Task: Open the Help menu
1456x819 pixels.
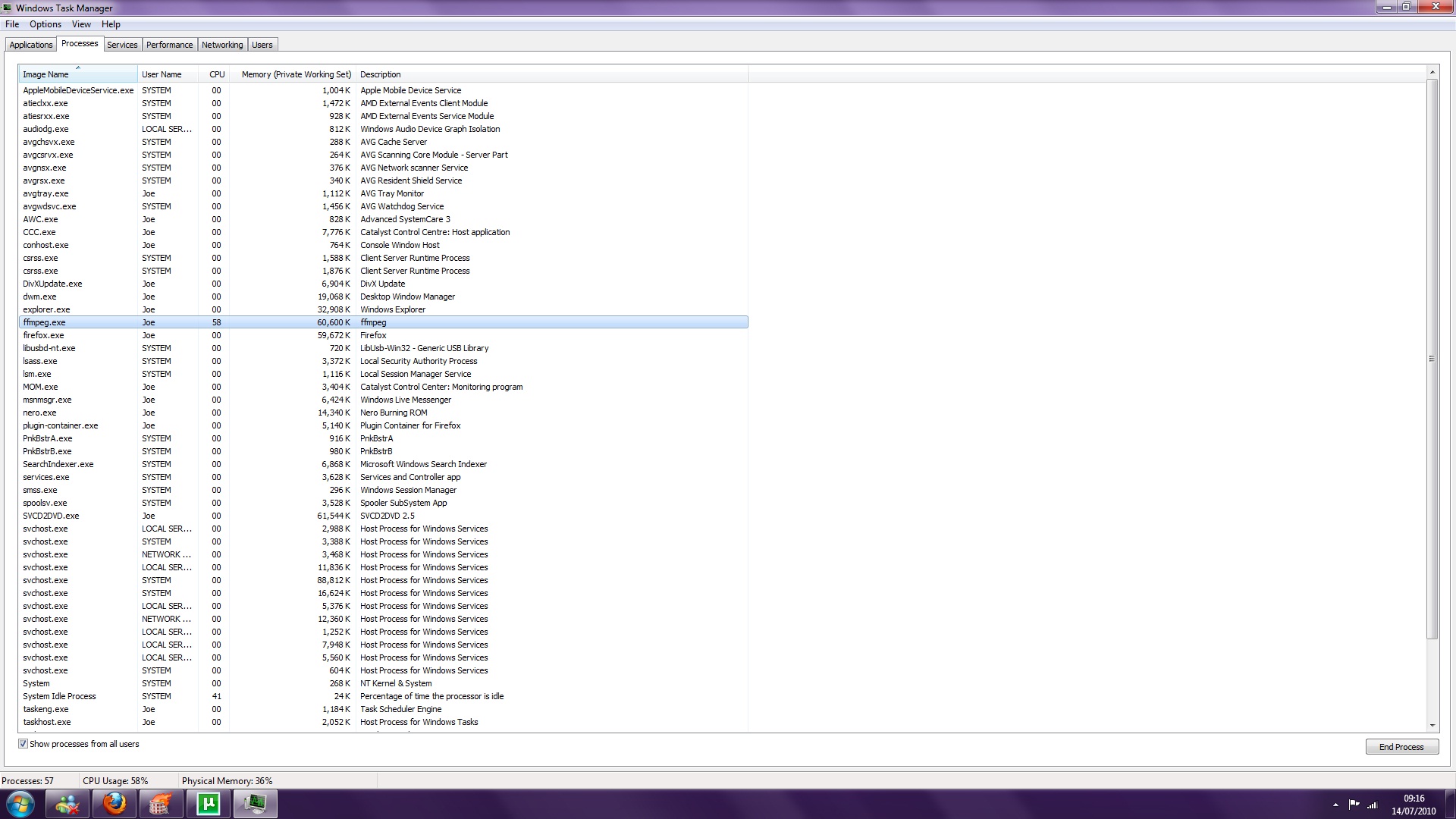Action: 111,24
